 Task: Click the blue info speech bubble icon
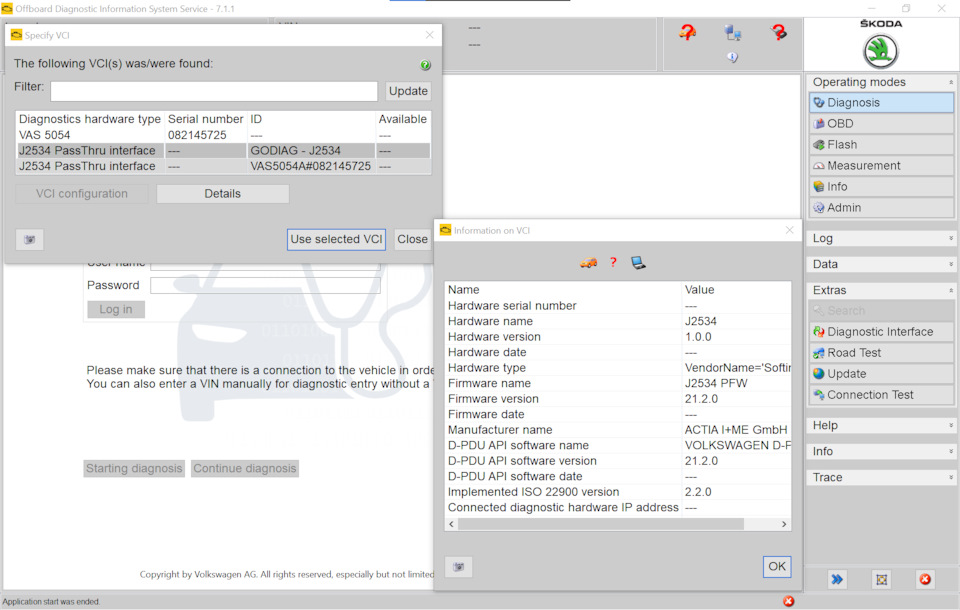(x=732, y=57)
